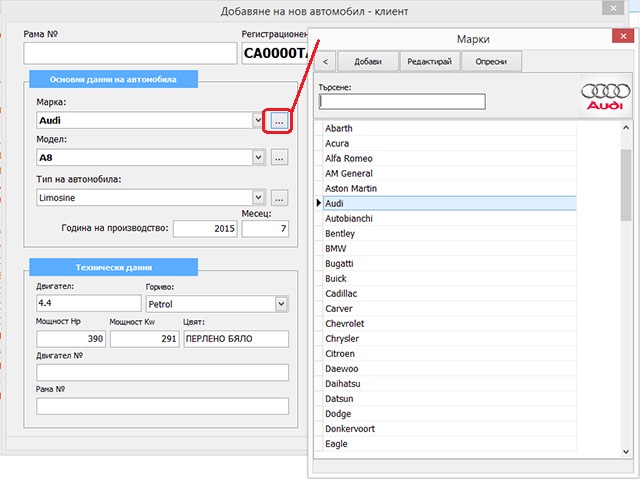Select Eagle in the brands list

pos(450,444)
